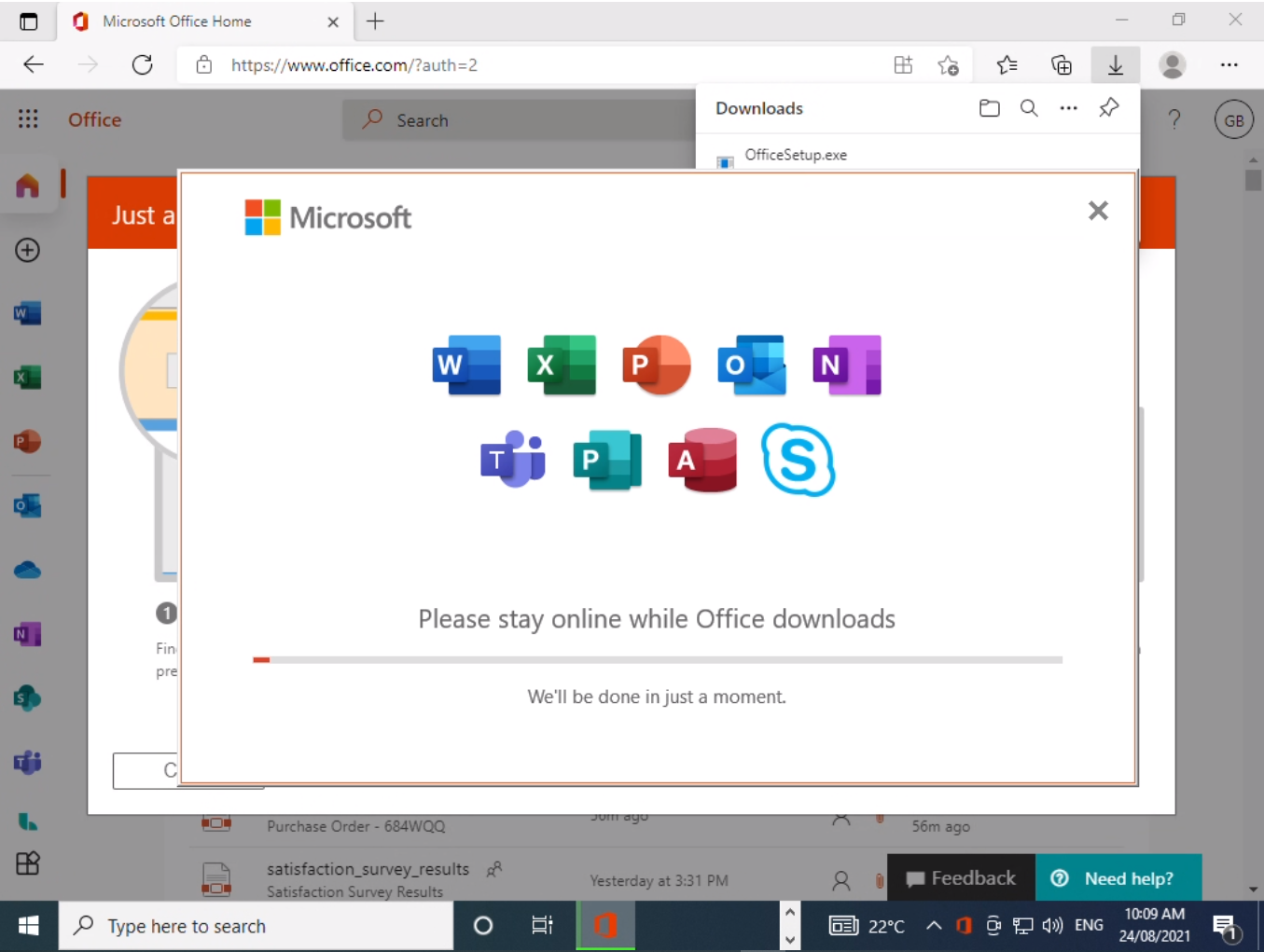Image resolution: width=1264 pixels, height=952 pixels.
Task: Open a new browser tab
Action: (x=375, y=21)
